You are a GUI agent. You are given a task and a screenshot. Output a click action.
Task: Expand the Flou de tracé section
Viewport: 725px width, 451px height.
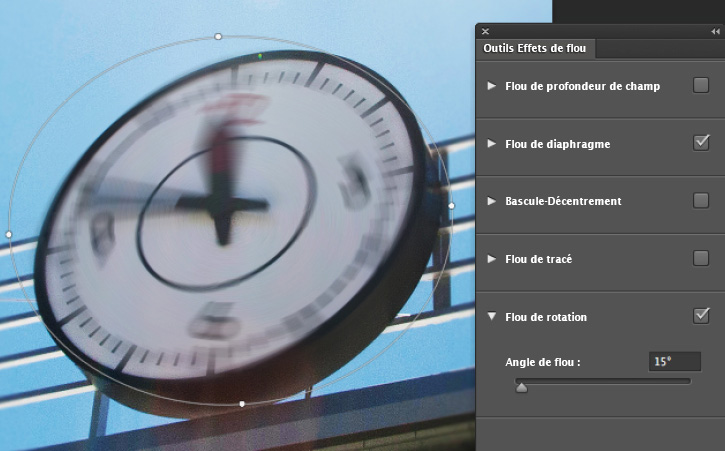coord(492,259)
